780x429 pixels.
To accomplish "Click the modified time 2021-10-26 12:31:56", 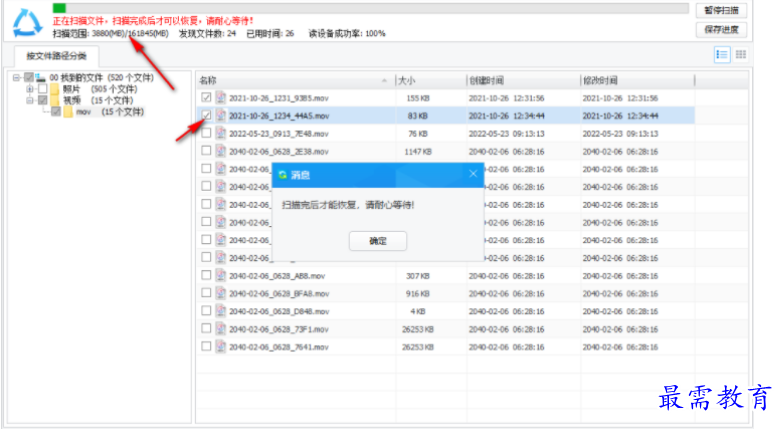I will tap(620, 99).
